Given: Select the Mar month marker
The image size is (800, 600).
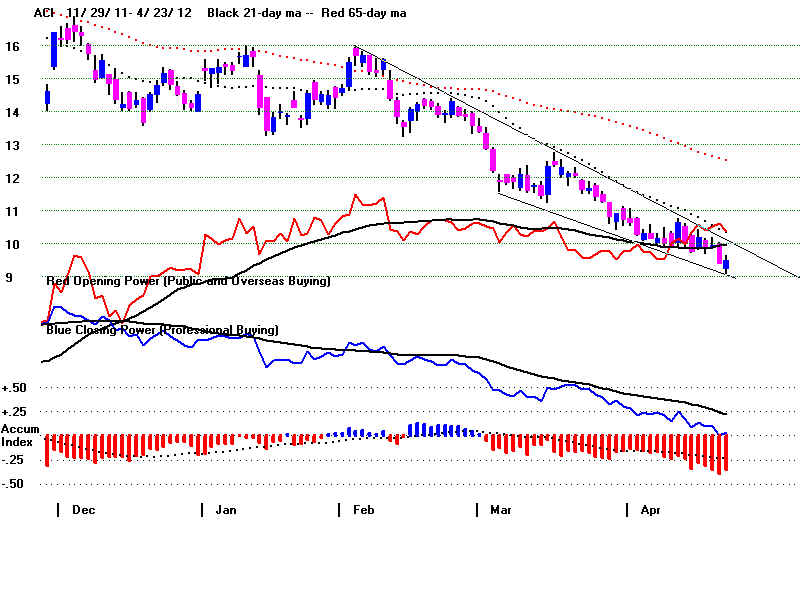Looking at the screenshot, I should pos(502,510).
